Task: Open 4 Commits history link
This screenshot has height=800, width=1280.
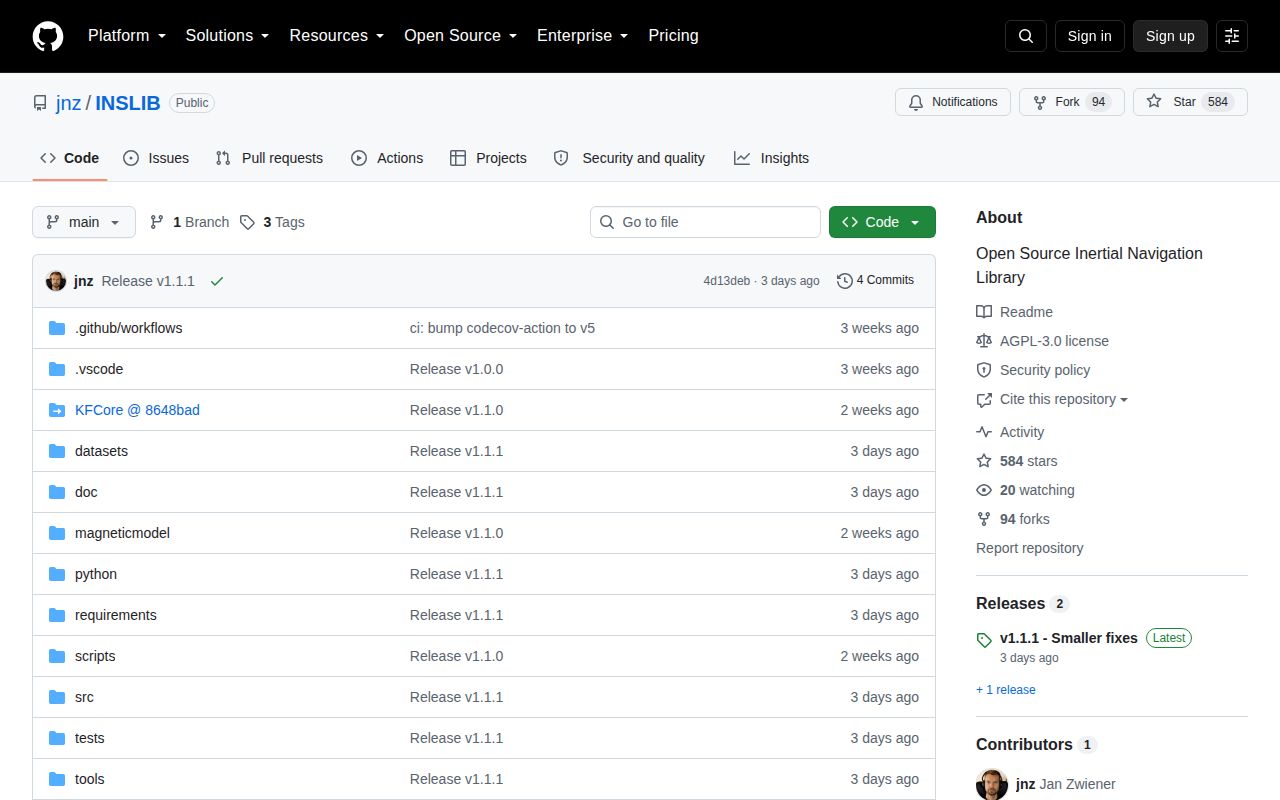Action: [875, 280]
